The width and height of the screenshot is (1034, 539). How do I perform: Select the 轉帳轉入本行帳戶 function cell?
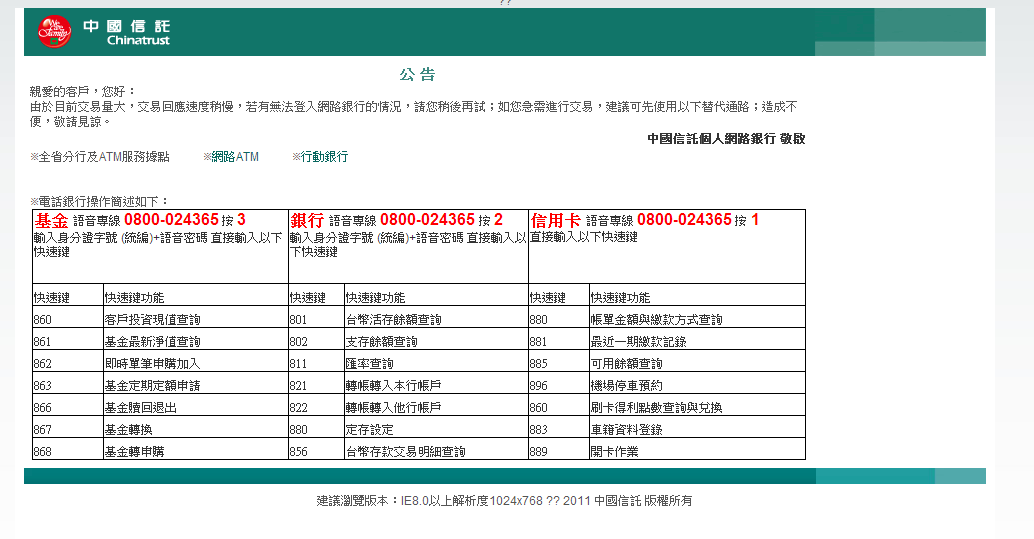(x=393, y=386)
